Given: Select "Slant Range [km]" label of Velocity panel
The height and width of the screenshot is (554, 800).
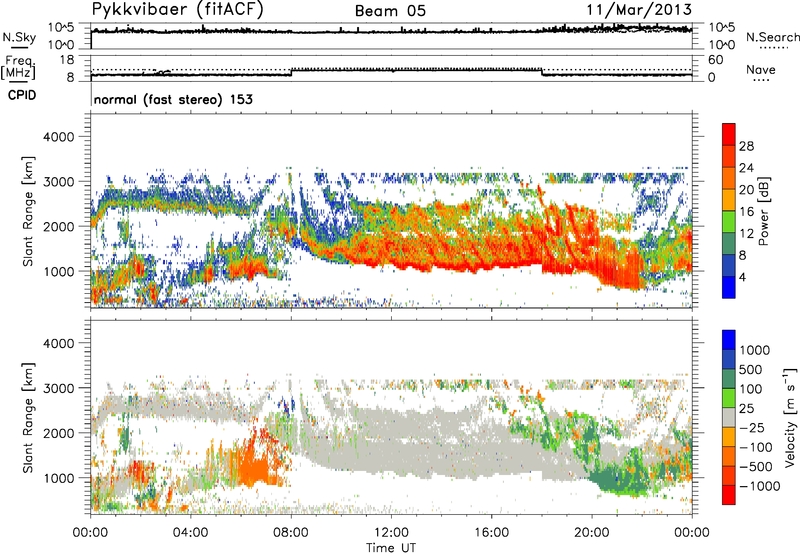Looking at the screenshot, I should 28,418.
